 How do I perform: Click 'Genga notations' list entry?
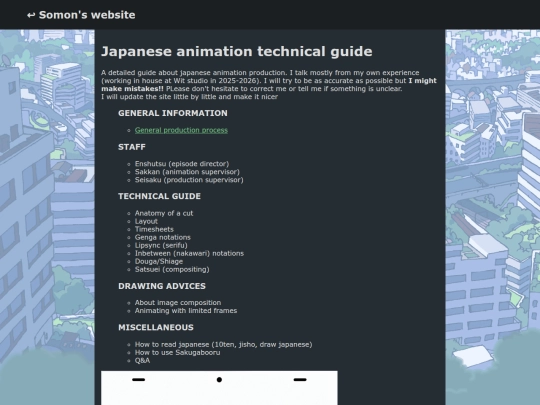click(x=163, y=237)
